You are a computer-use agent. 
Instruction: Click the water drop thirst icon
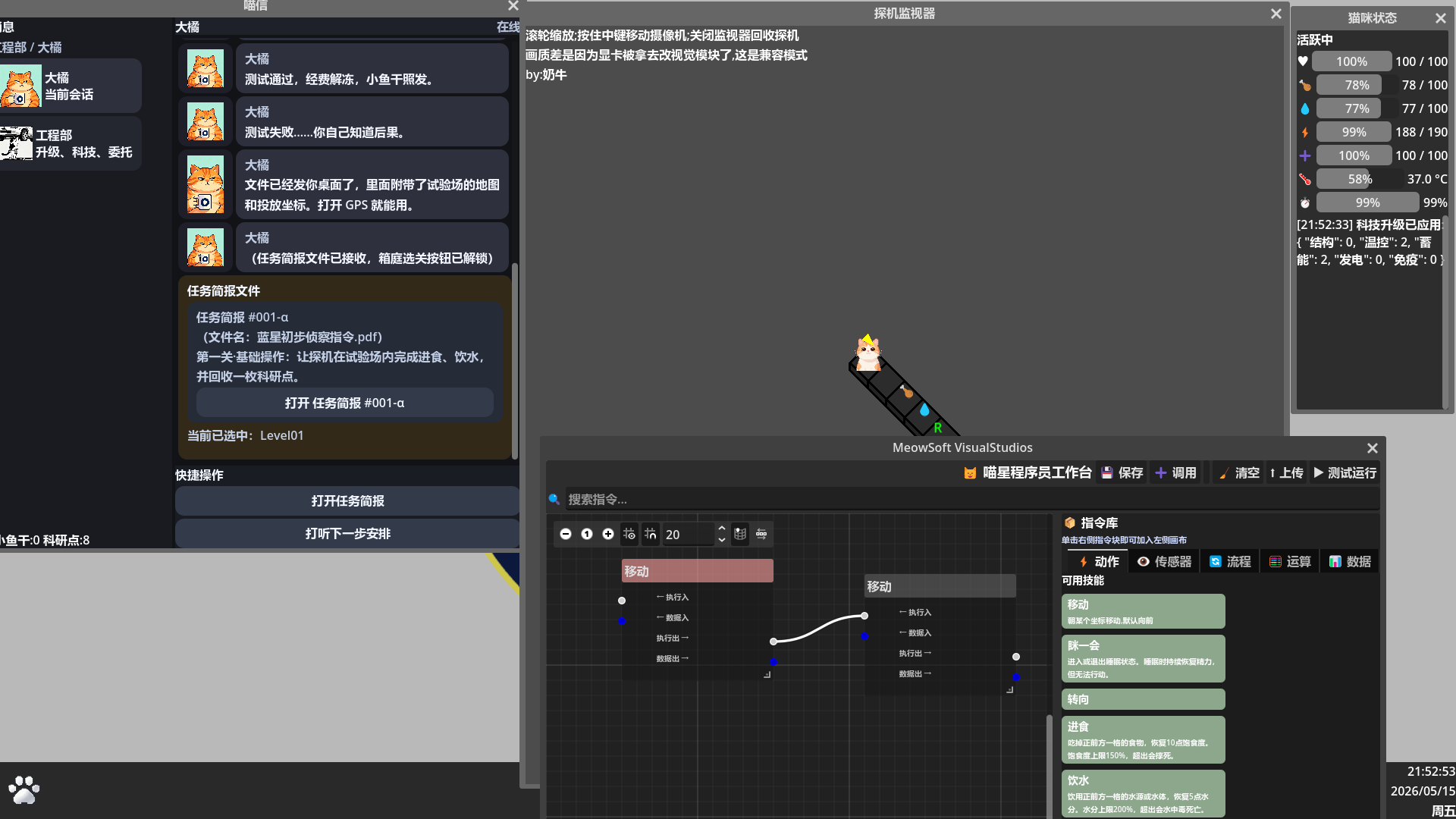[x=1305, y=108]
